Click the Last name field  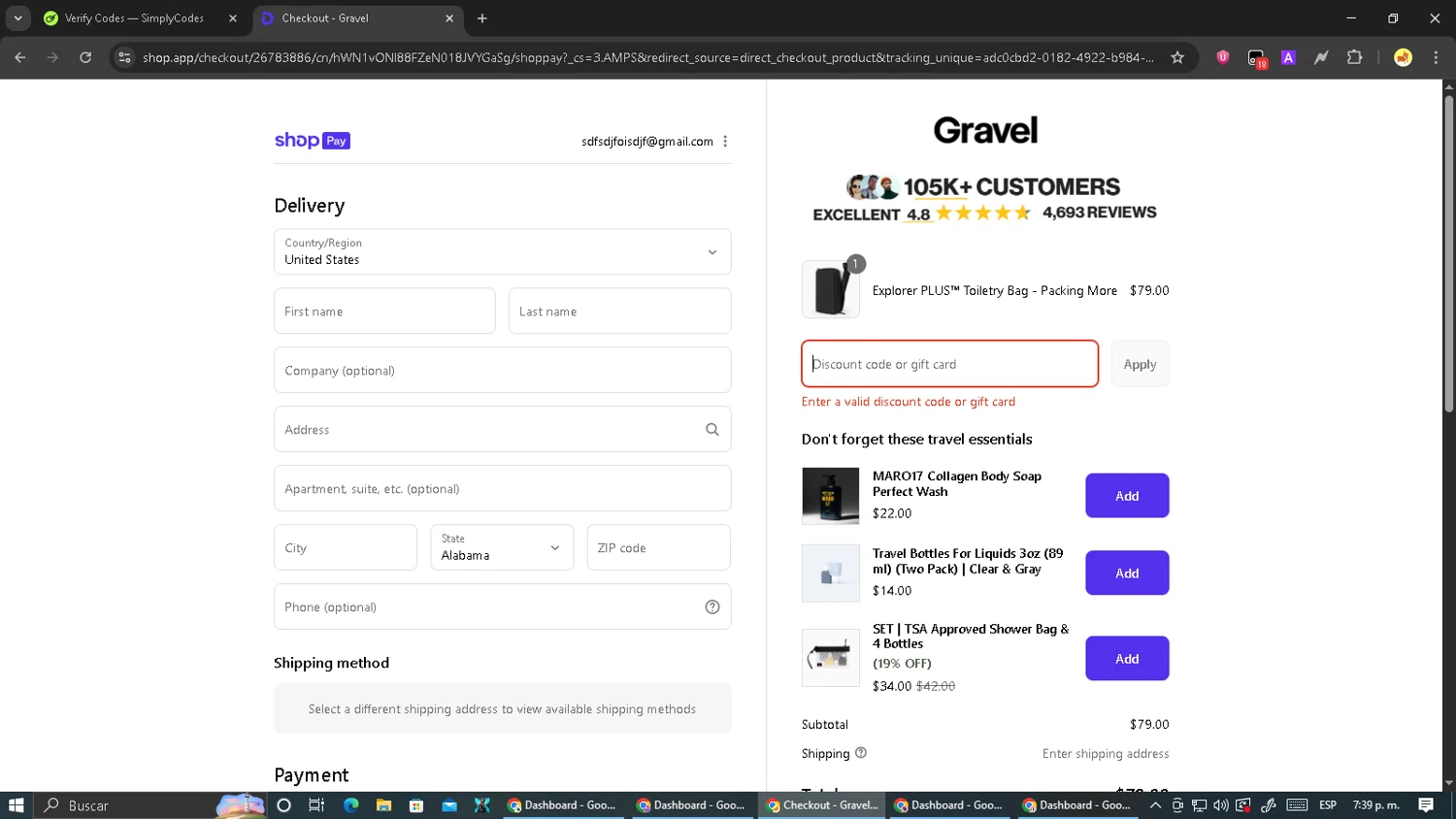click(619, 311)
